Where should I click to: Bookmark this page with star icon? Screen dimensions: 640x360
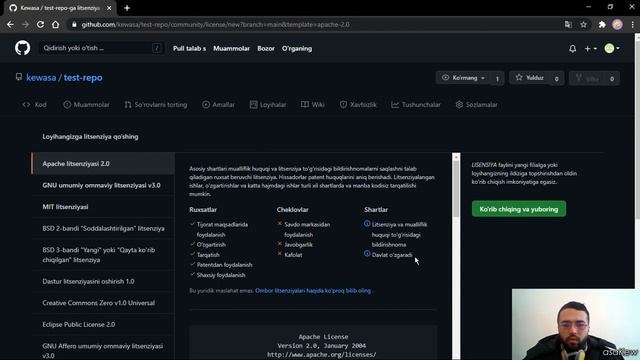pyautogui.click(x=583, y=24)
